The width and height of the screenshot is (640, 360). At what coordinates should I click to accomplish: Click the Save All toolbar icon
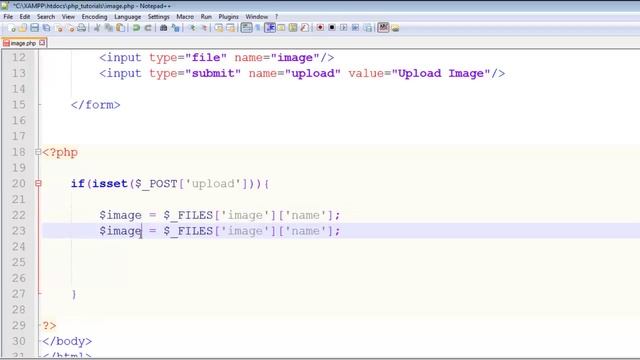pyautogui.click(x=46, y=28)
